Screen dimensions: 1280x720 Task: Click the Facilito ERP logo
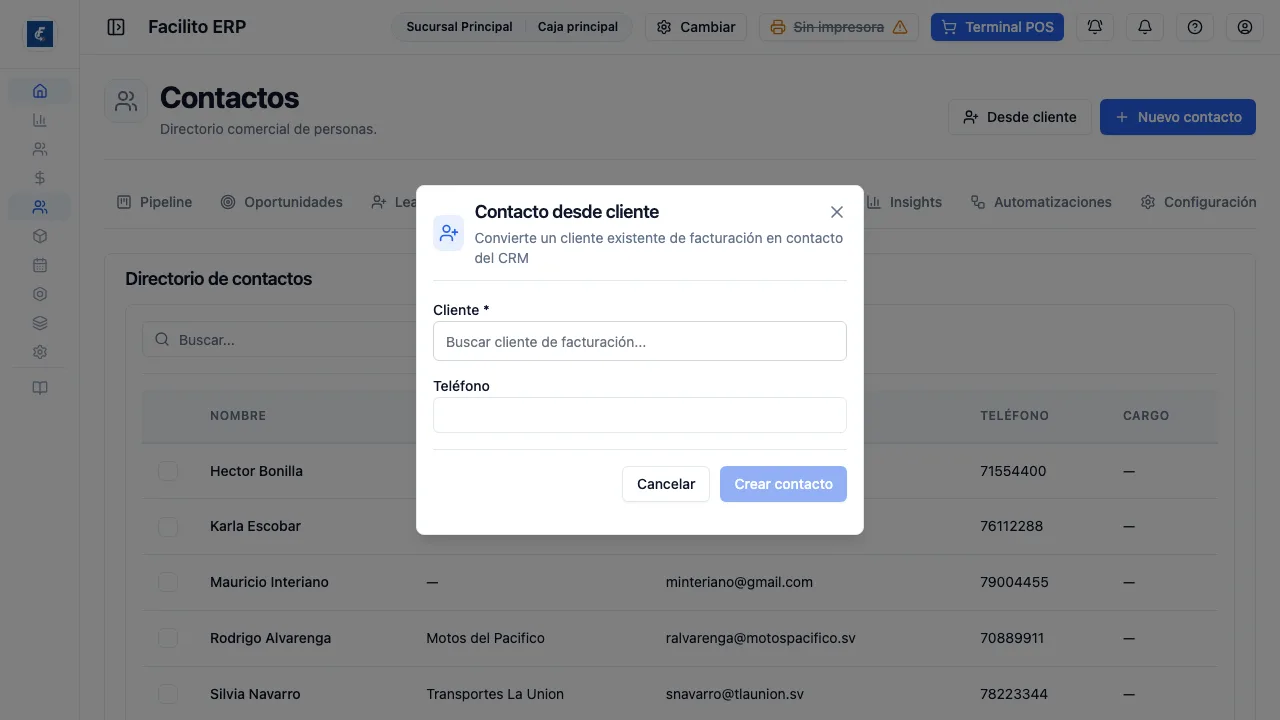click(x=40, y=34)
